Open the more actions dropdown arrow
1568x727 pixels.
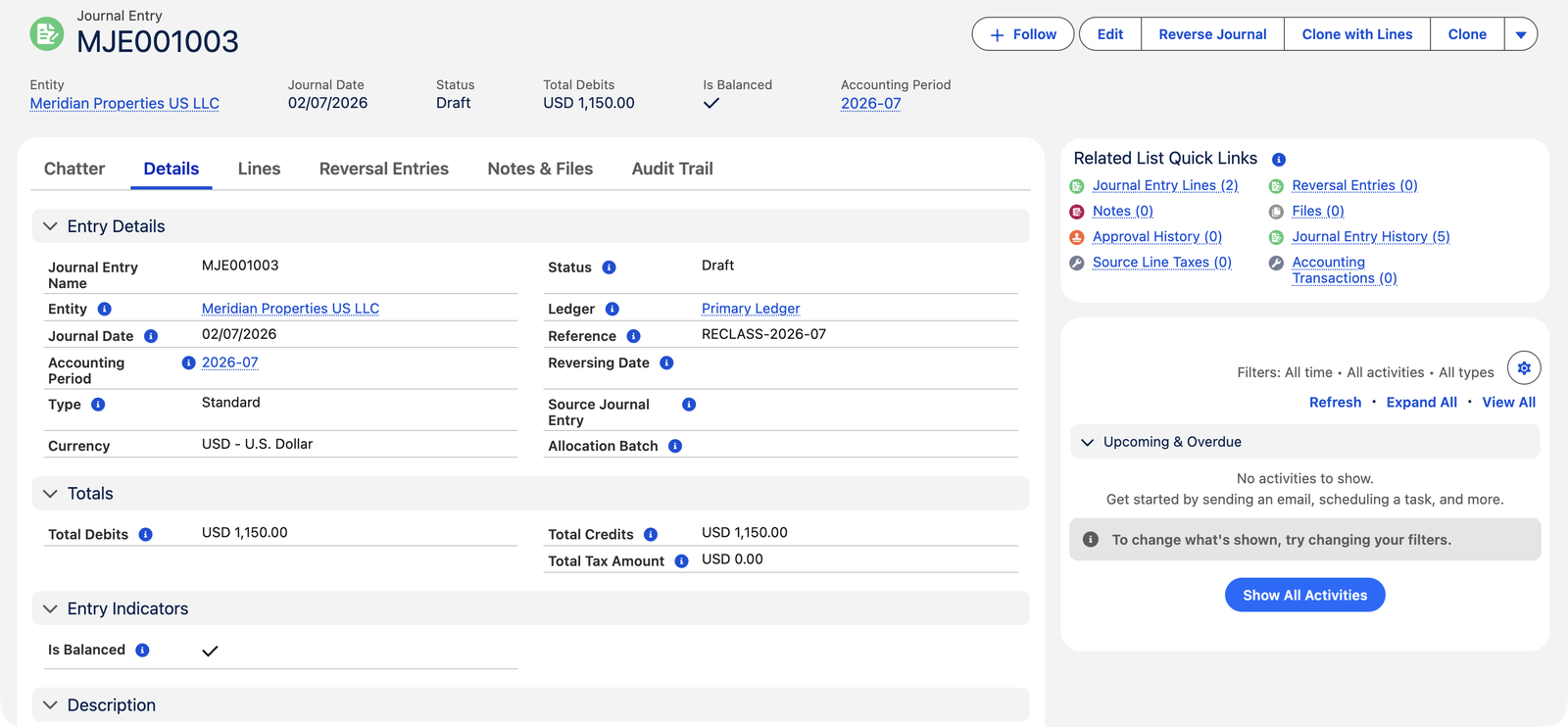pos(1521,34)
